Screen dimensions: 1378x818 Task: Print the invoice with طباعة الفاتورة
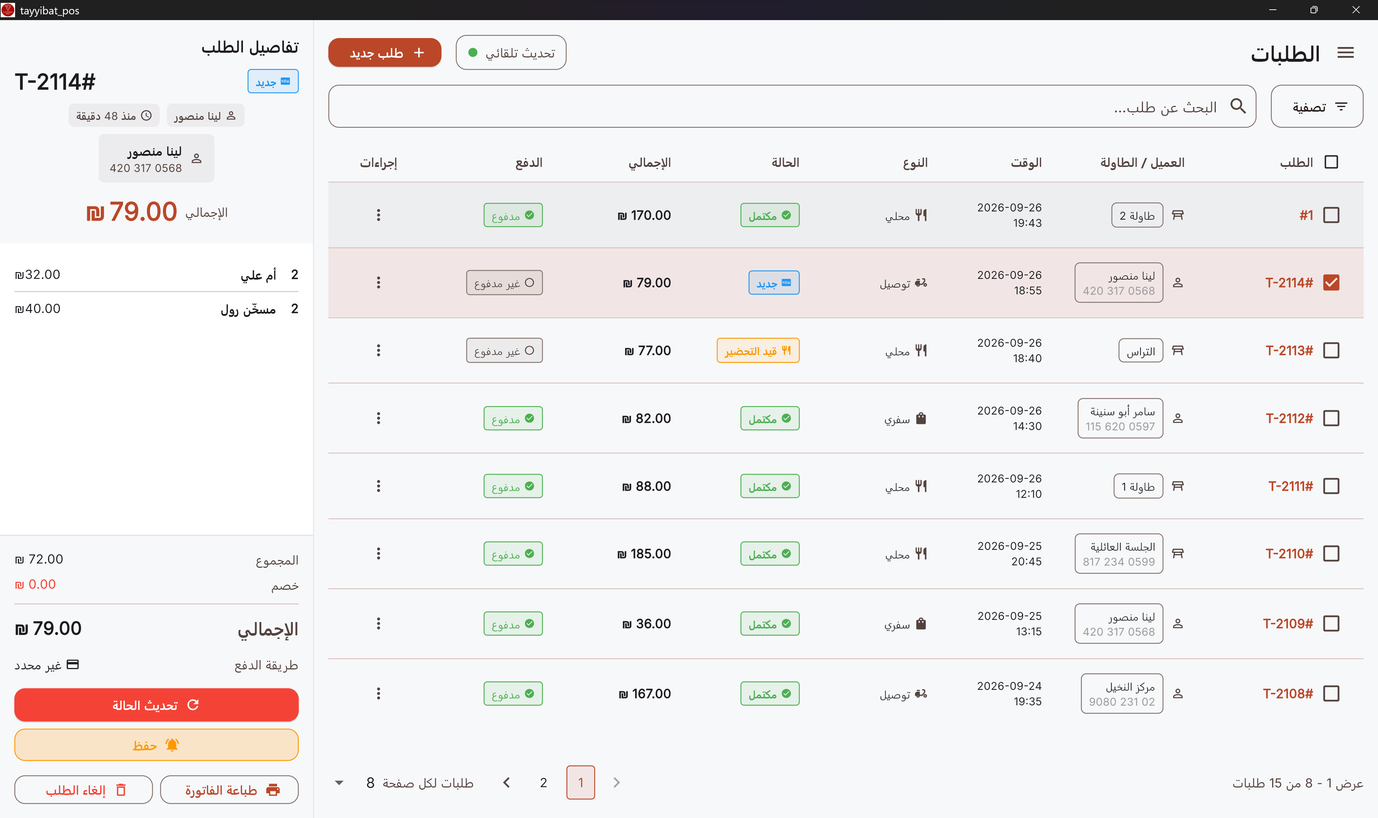coord(229,790)
